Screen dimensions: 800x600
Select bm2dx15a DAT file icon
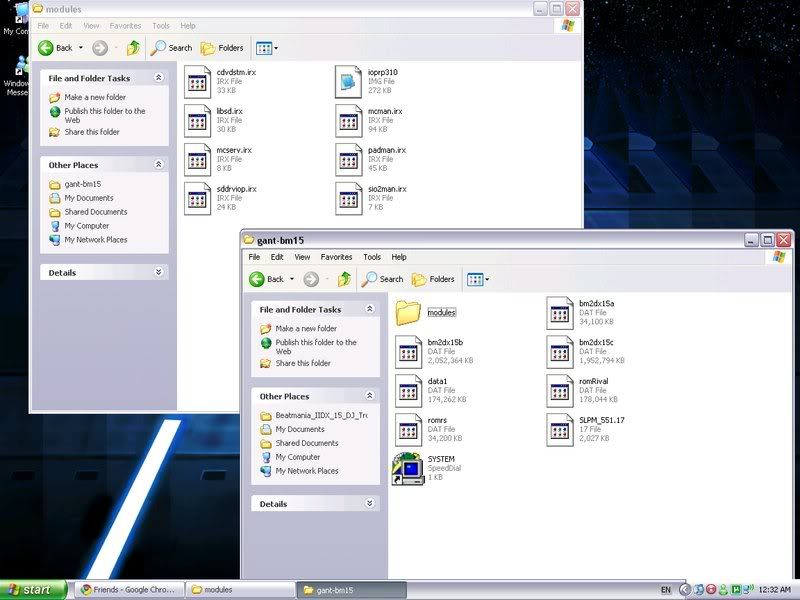click(x=560, y=313)
